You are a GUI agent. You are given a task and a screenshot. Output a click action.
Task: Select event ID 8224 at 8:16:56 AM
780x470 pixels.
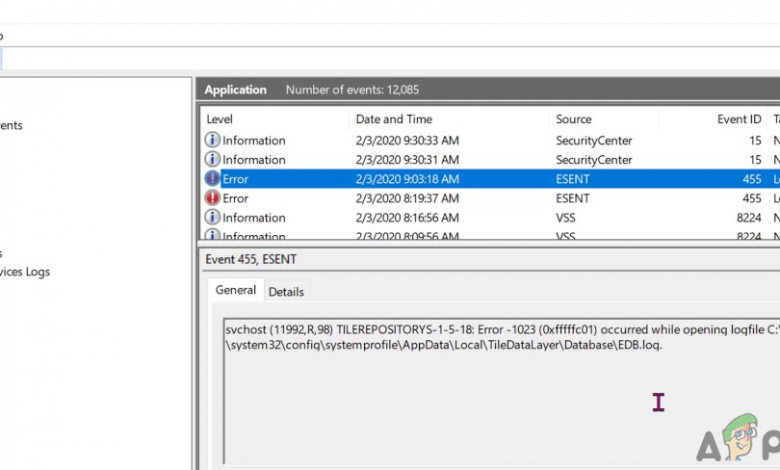click(x=747, y=218)
